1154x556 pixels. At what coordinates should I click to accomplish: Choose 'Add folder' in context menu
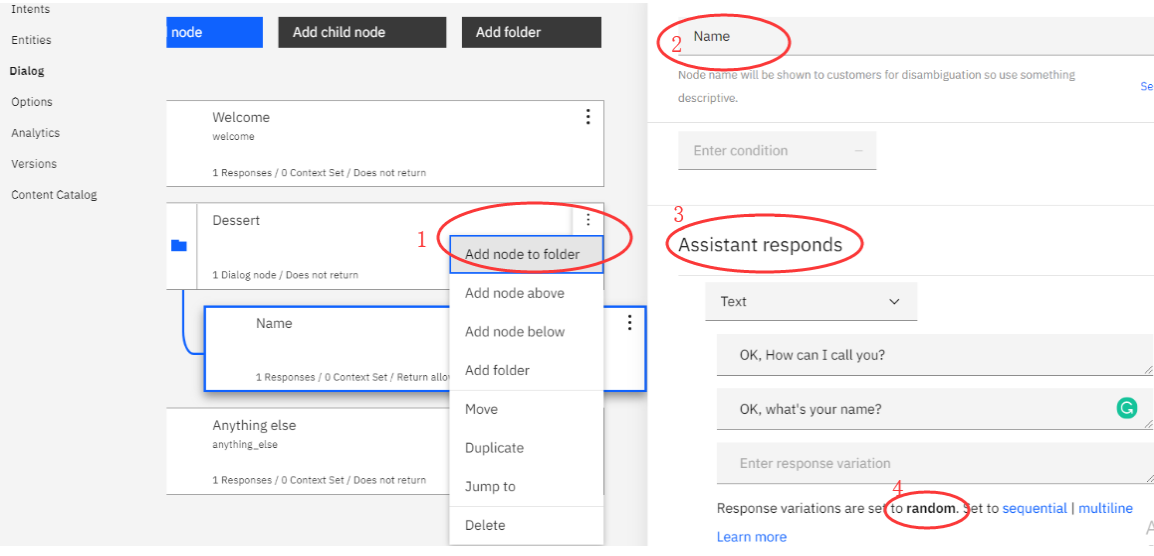tap(498, 370)
